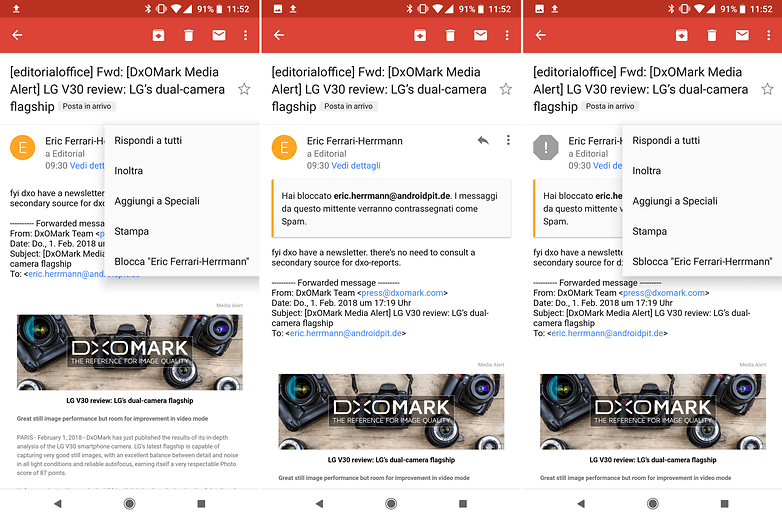The width and height of the screenshot is (782, 519).
Task: Tap Android back button in right screen navbar
Action: [581, 504]
